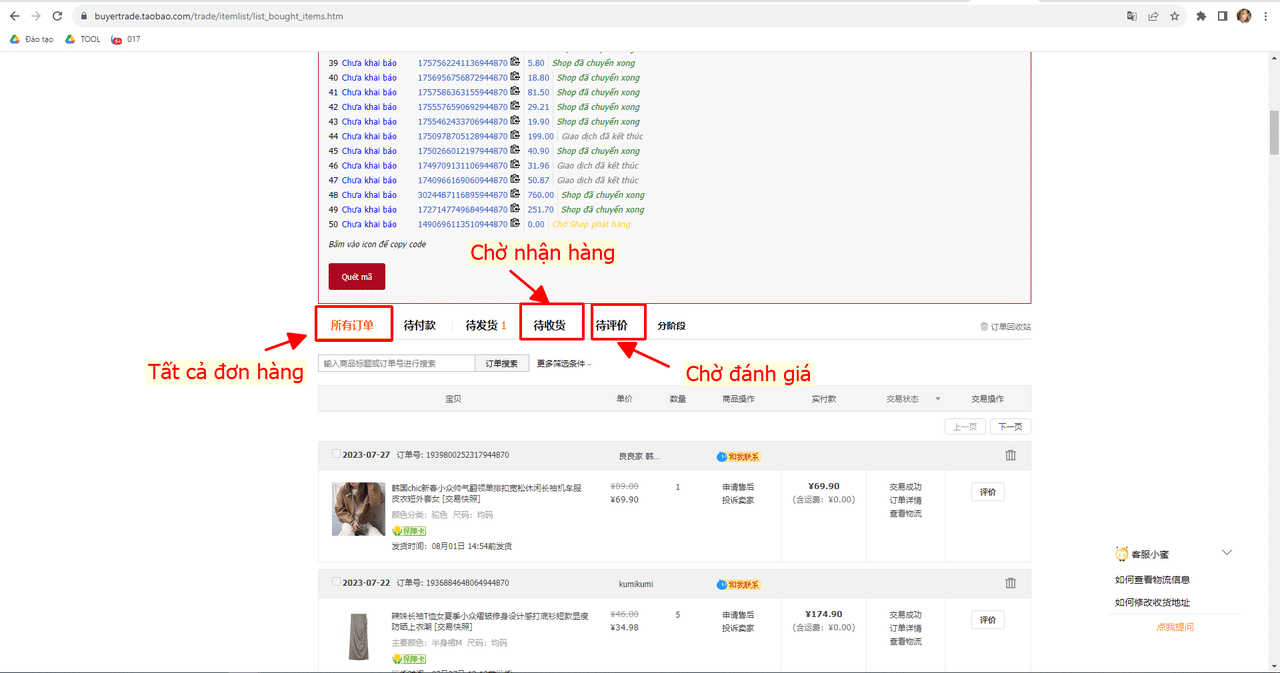The height and width of the screenshot is (673, 1280).
Task: Delete the 2023-07-27 order via trash icon
Action: [x=1010, y=455]
